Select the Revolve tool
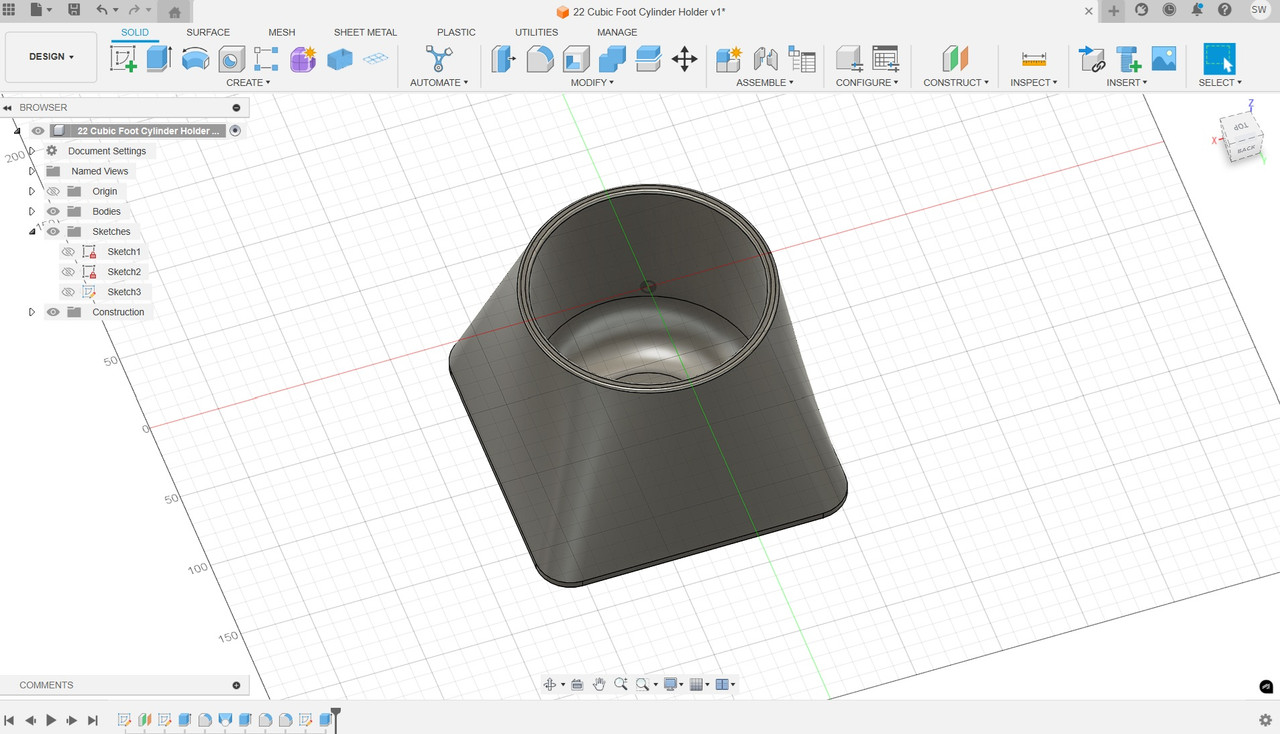 point(195,59)
